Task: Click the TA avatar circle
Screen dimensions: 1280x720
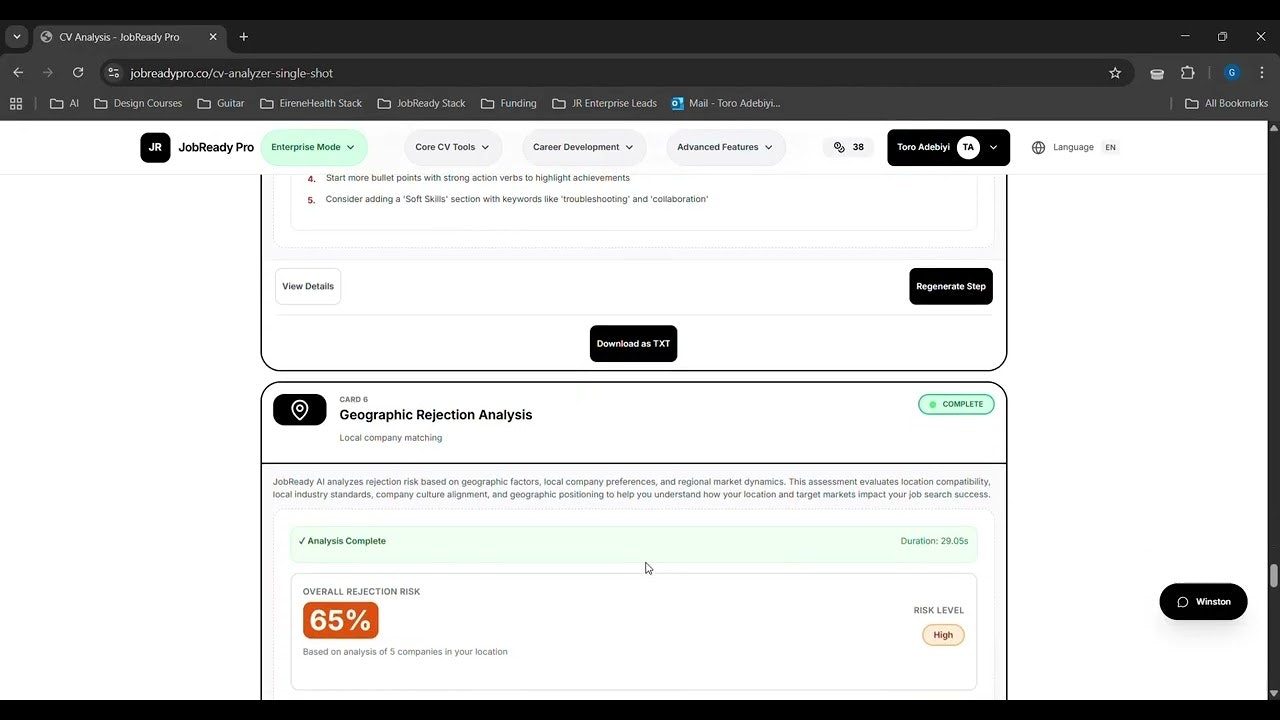Action: coord(968,147)
